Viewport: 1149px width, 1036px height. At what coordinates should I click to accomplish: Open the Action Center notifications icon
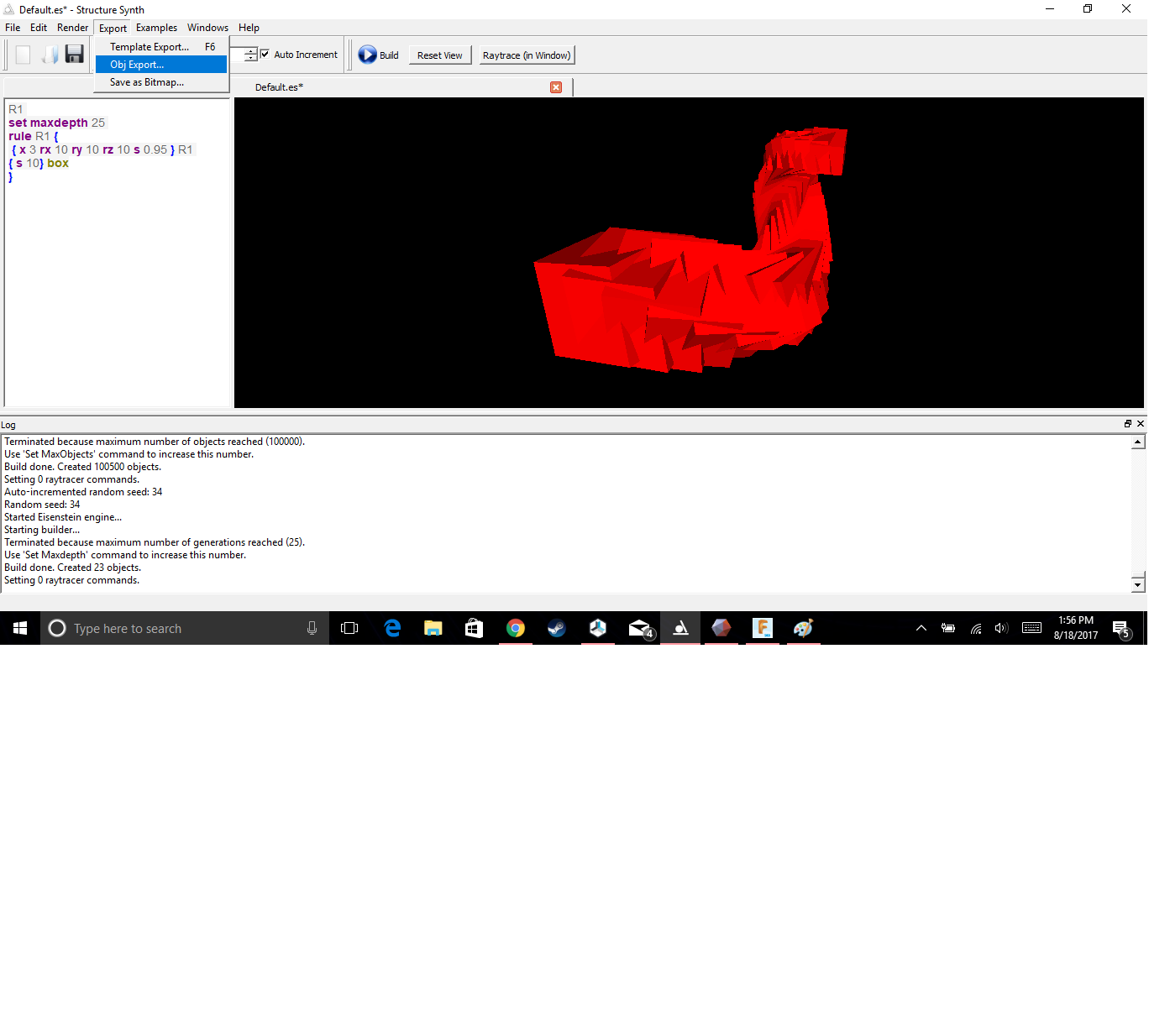pos(1121,628)
